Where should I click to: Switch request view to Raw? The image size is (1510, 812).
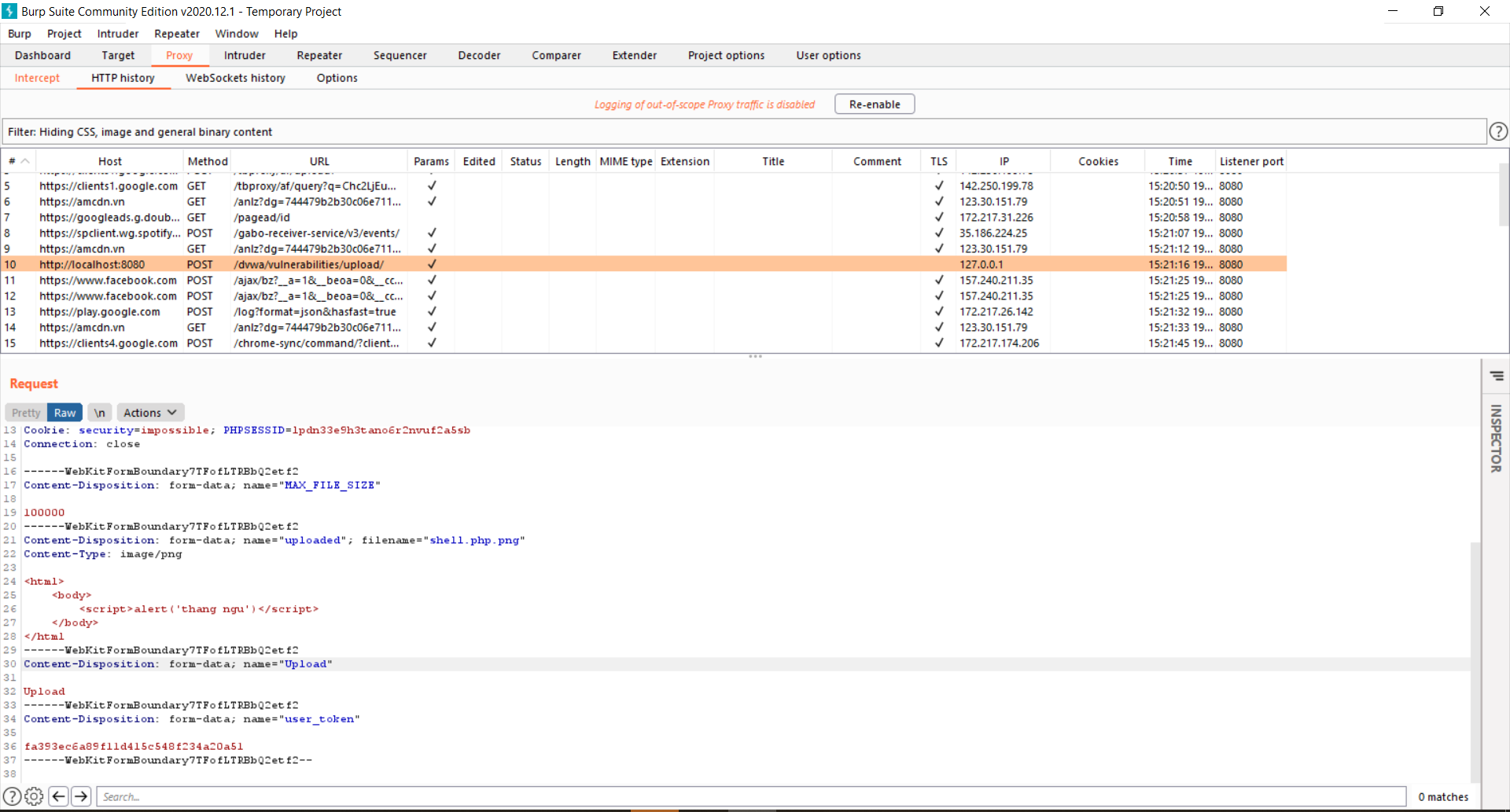[64, 413]
